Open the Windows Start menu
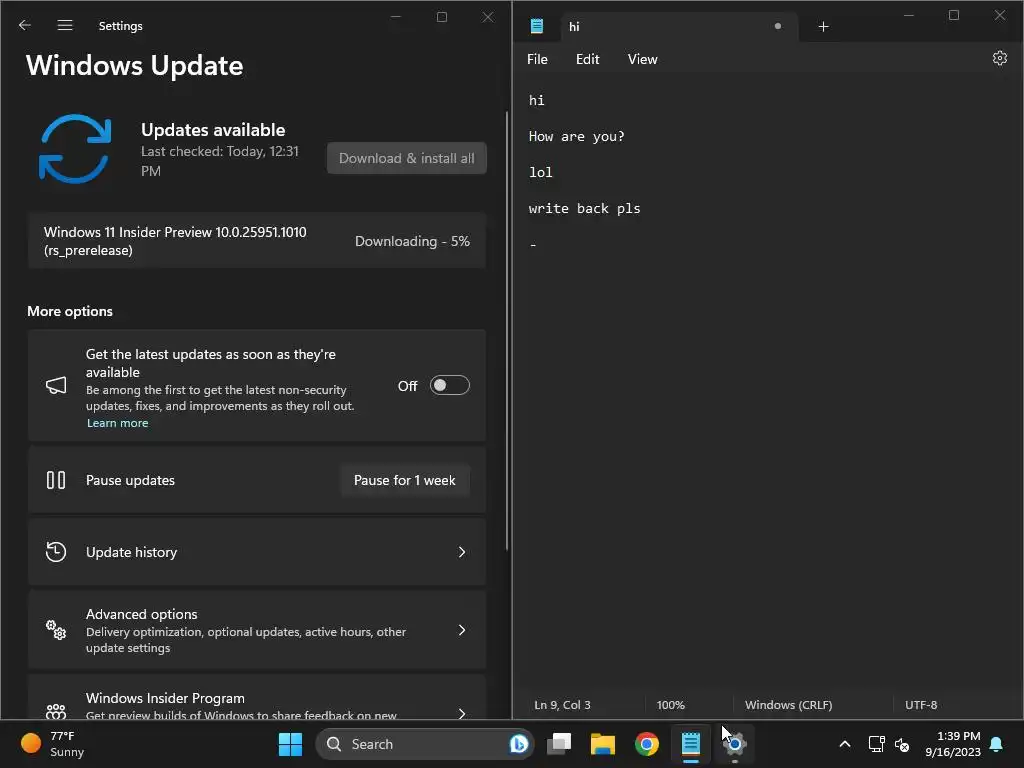This screenshot has width=1024, height=768. (290, 744)
